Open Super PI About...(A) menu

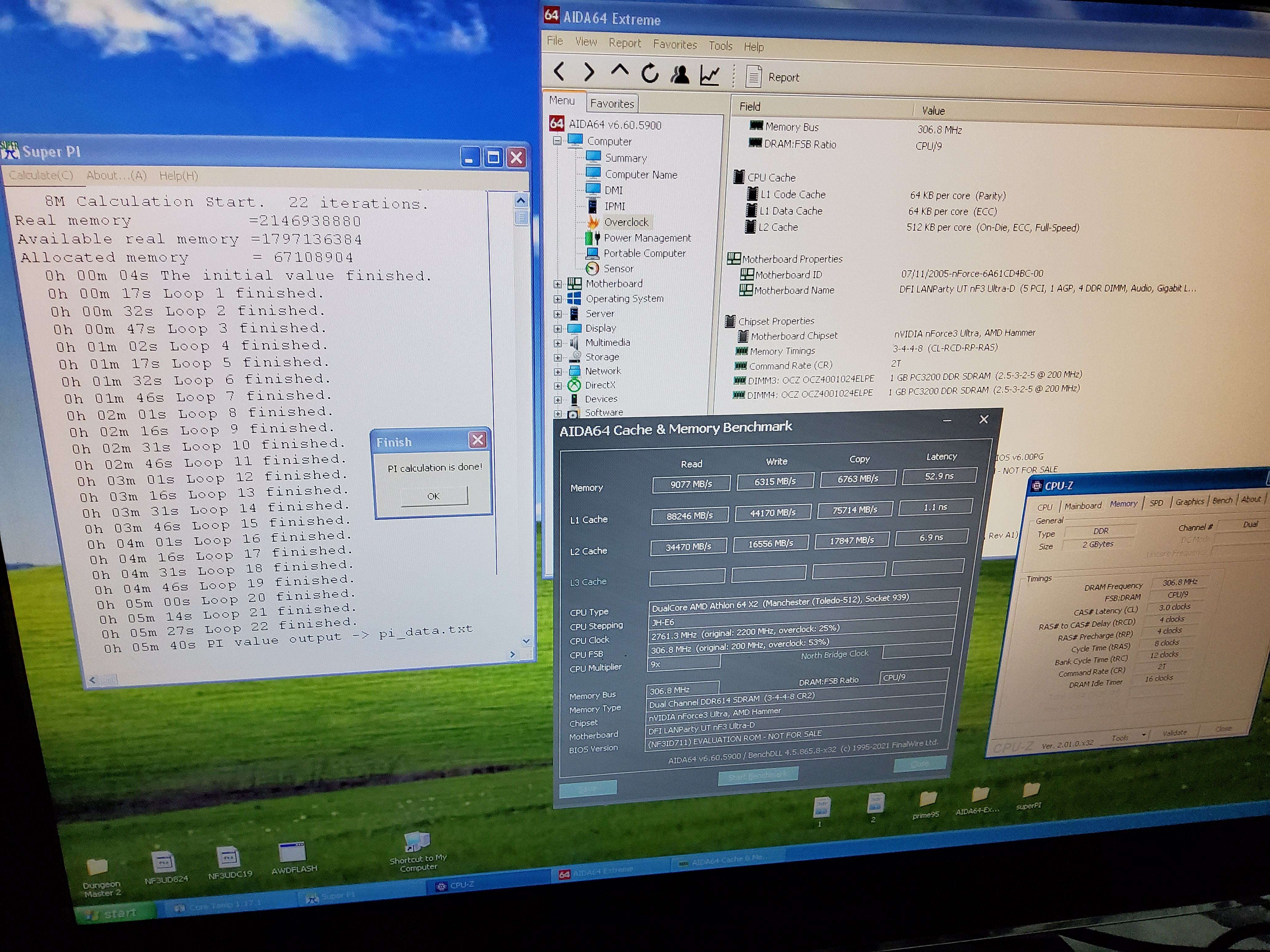[117, 176]
